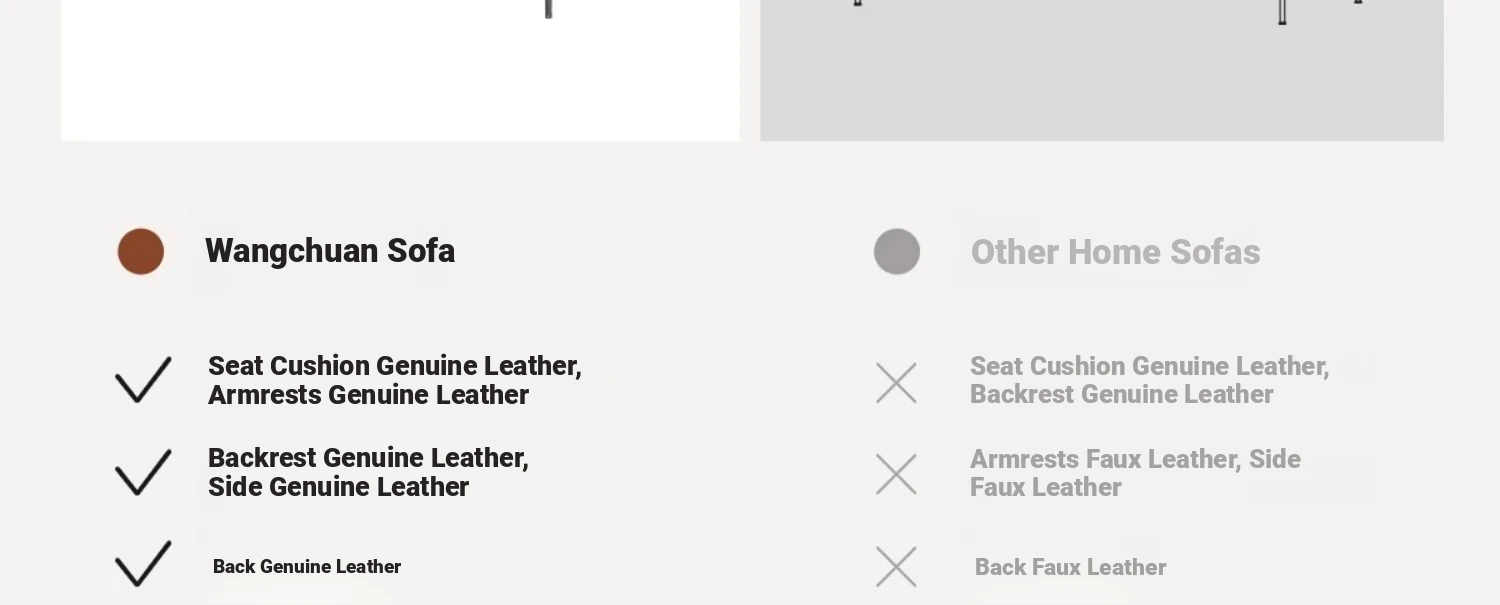
Task: Click X mark next to Back Faux Leather
Action: pyautogui.click(x=896, y=567)
